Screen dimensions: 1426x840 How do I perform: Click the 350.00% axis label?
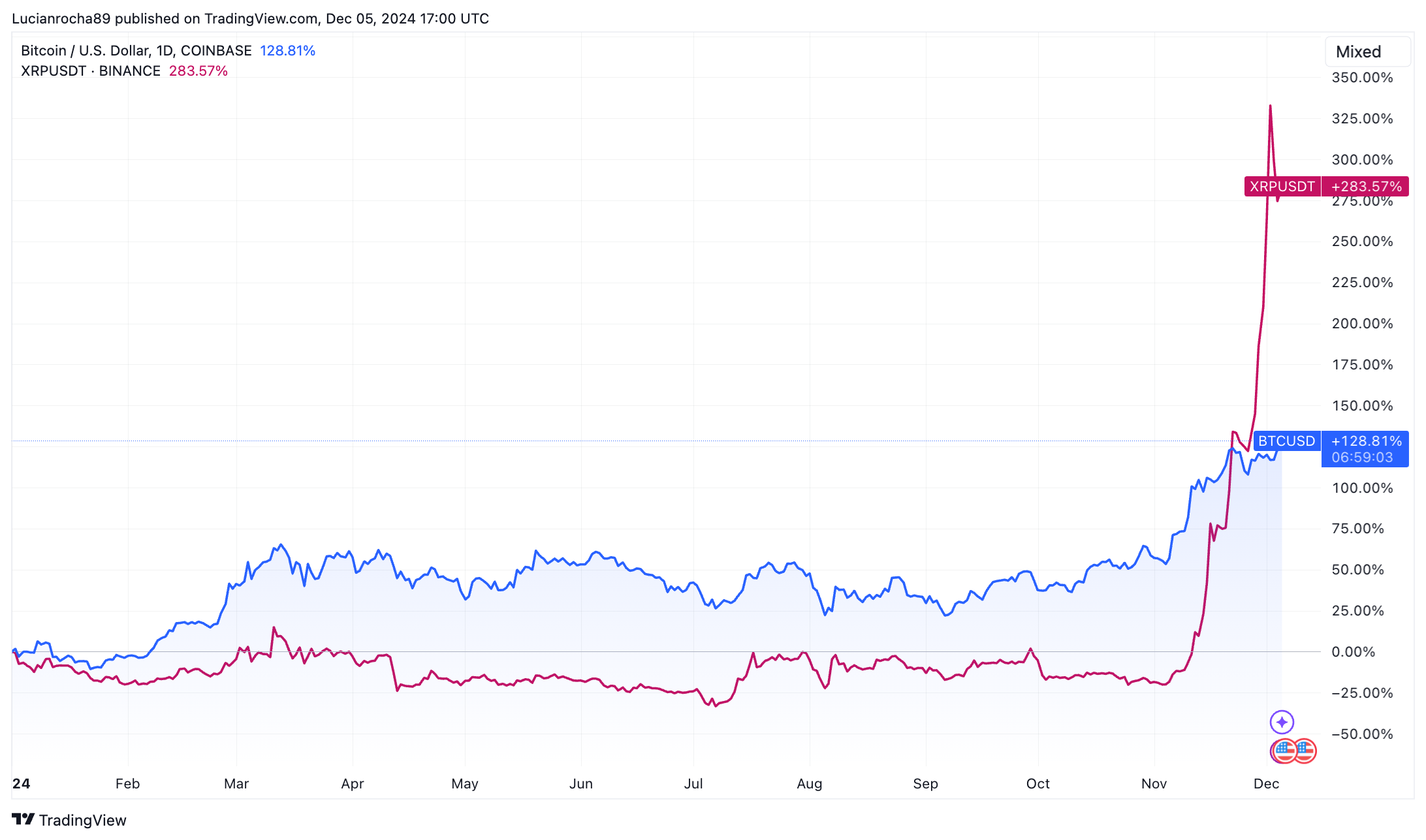pyautogui.click(x=1362, y=78)
